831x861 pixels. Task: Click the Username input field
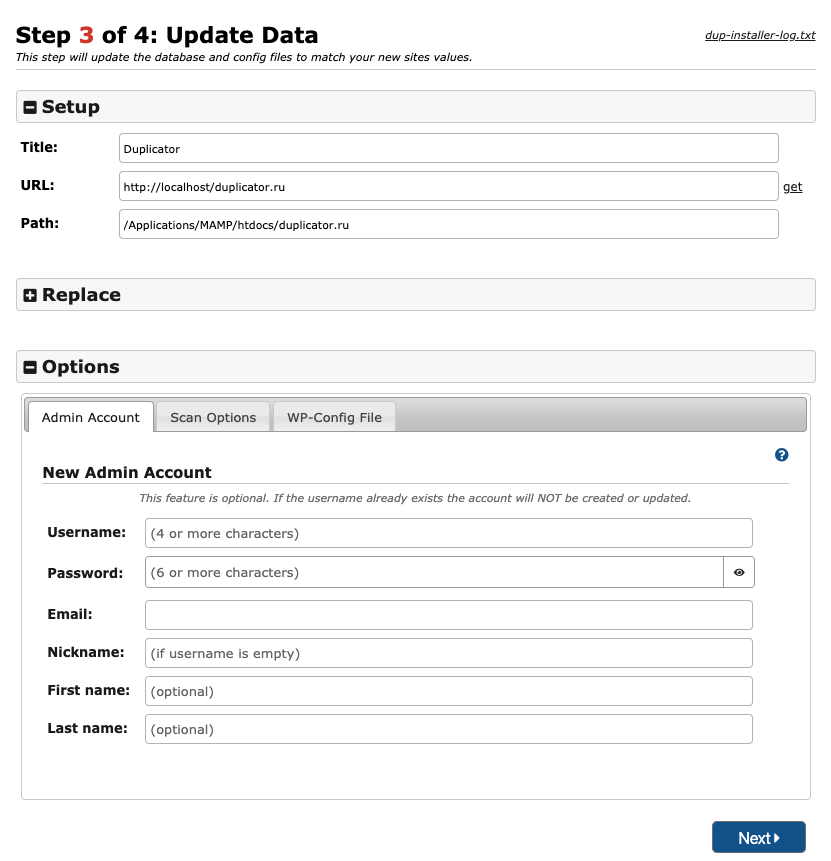448,534
